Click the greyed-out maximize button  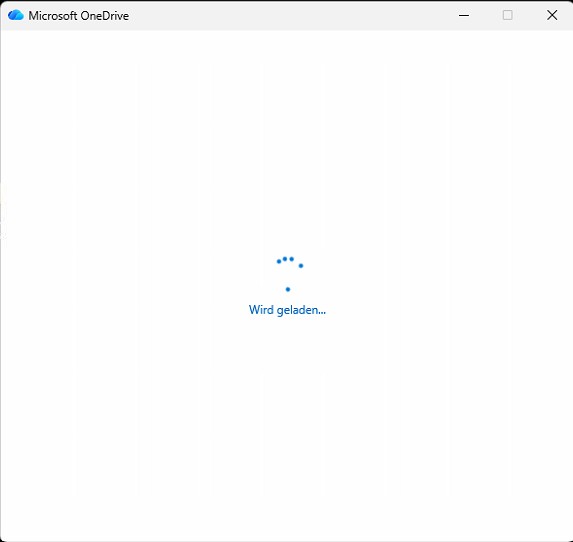[508, 15]
